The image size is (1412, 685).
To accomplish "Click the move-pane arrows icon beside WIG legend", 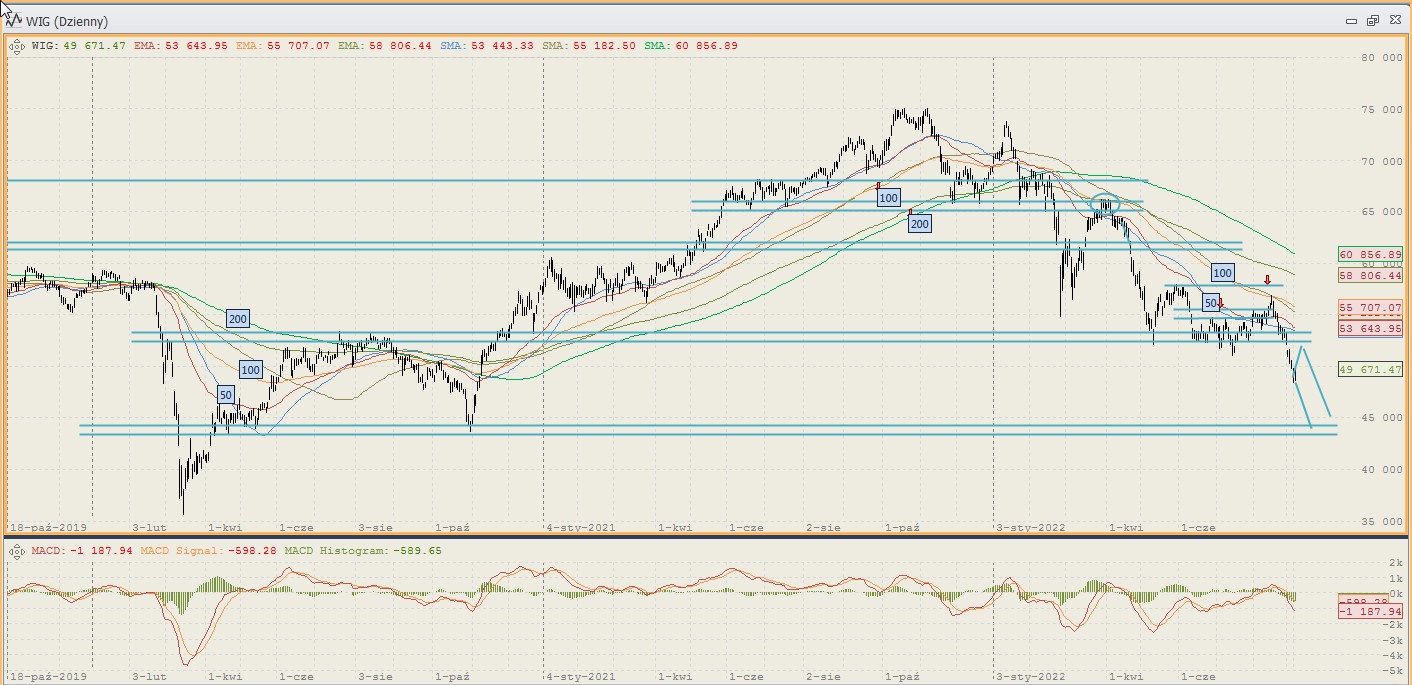I will point(17,45).
